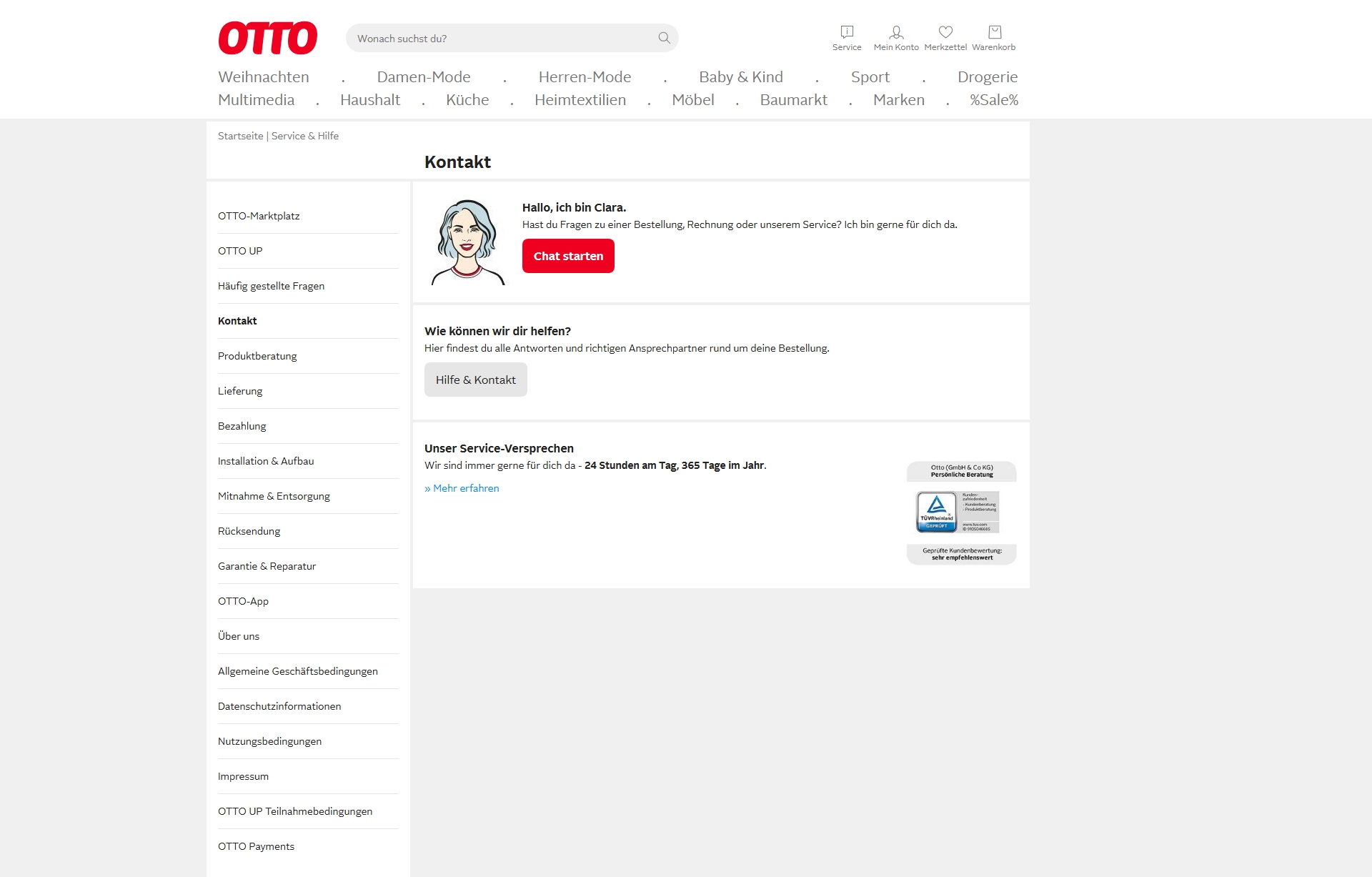Viewport: 1372px width, 877px height.
Task: Open the Drogerie category
Action: point(988,77)
